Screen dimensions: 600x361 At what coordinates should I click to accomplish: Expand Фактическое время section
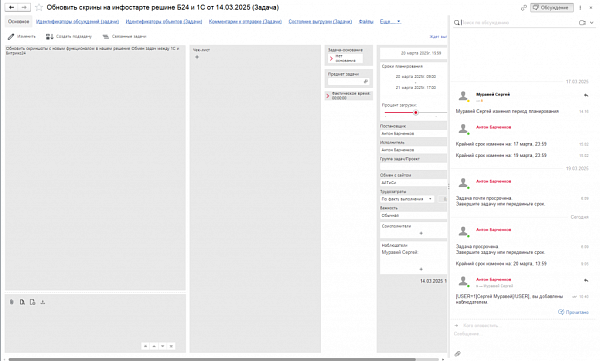[x=328, y=96]
